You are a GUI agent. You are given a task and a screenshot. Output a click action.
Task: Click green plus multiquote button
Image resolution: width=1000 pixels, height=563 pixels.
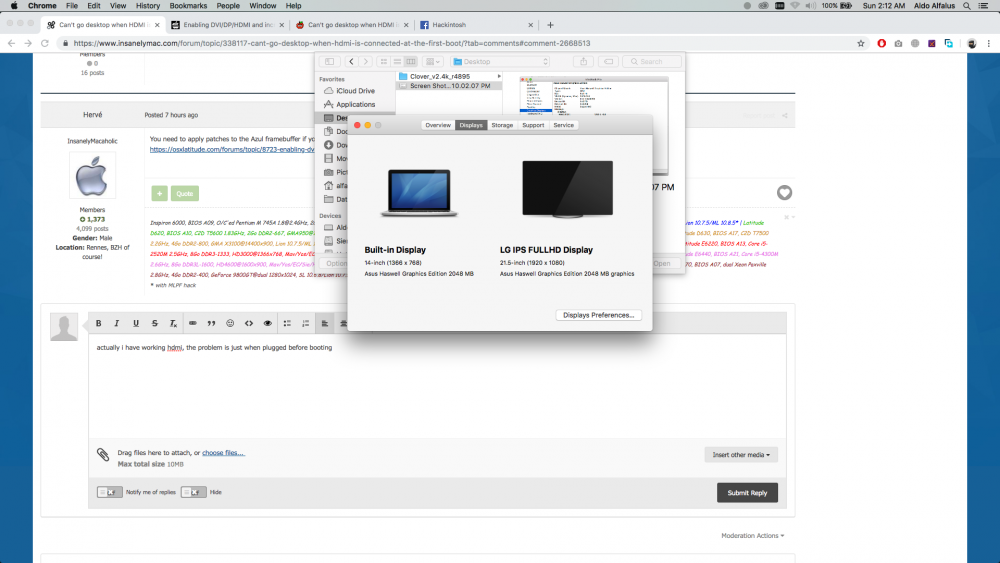[x=159, y=193]
